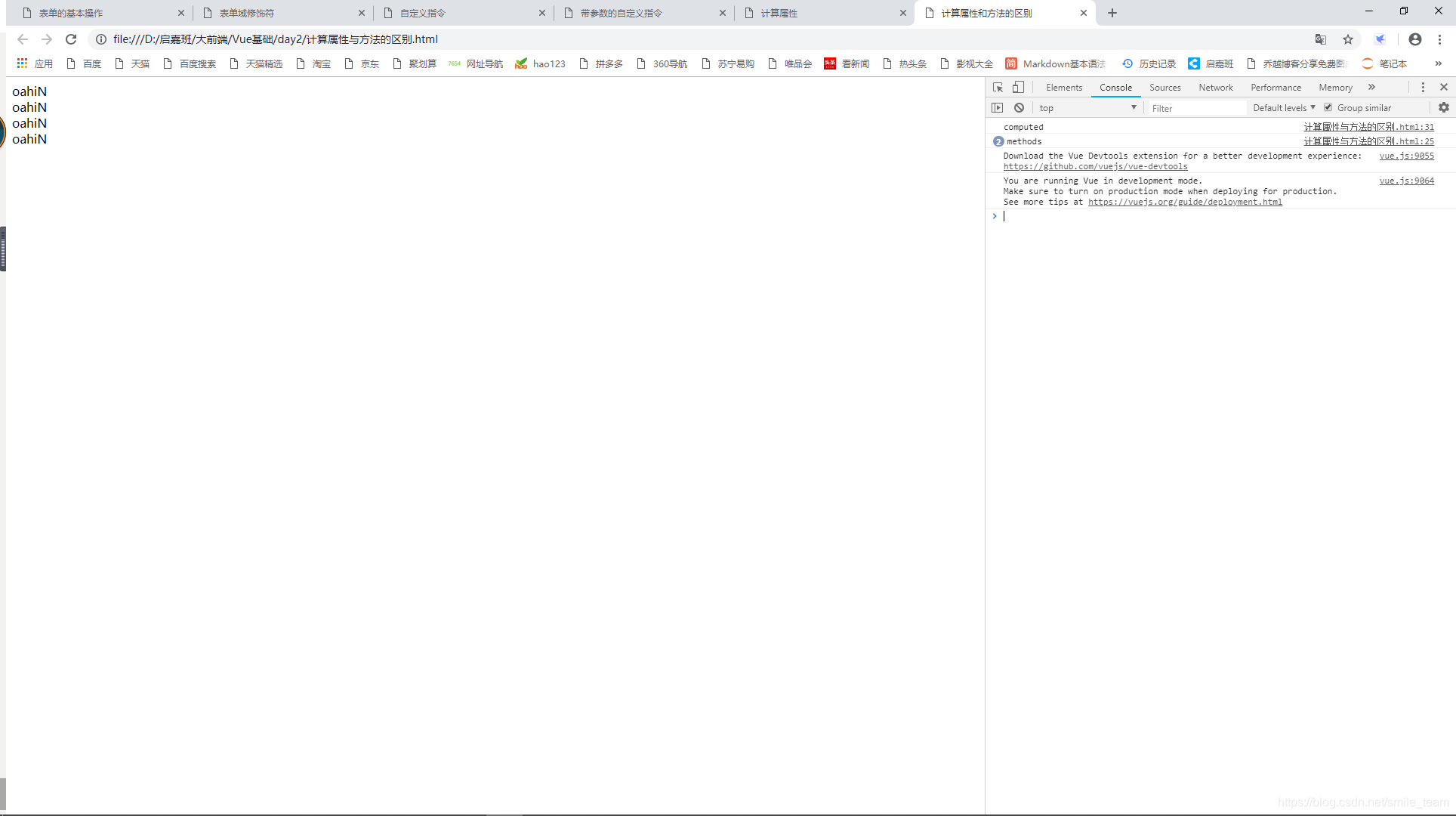The image size is (1456, 816).
Task: Open the Markdown基本语法 bookmark
Action: pos(1056,63)
